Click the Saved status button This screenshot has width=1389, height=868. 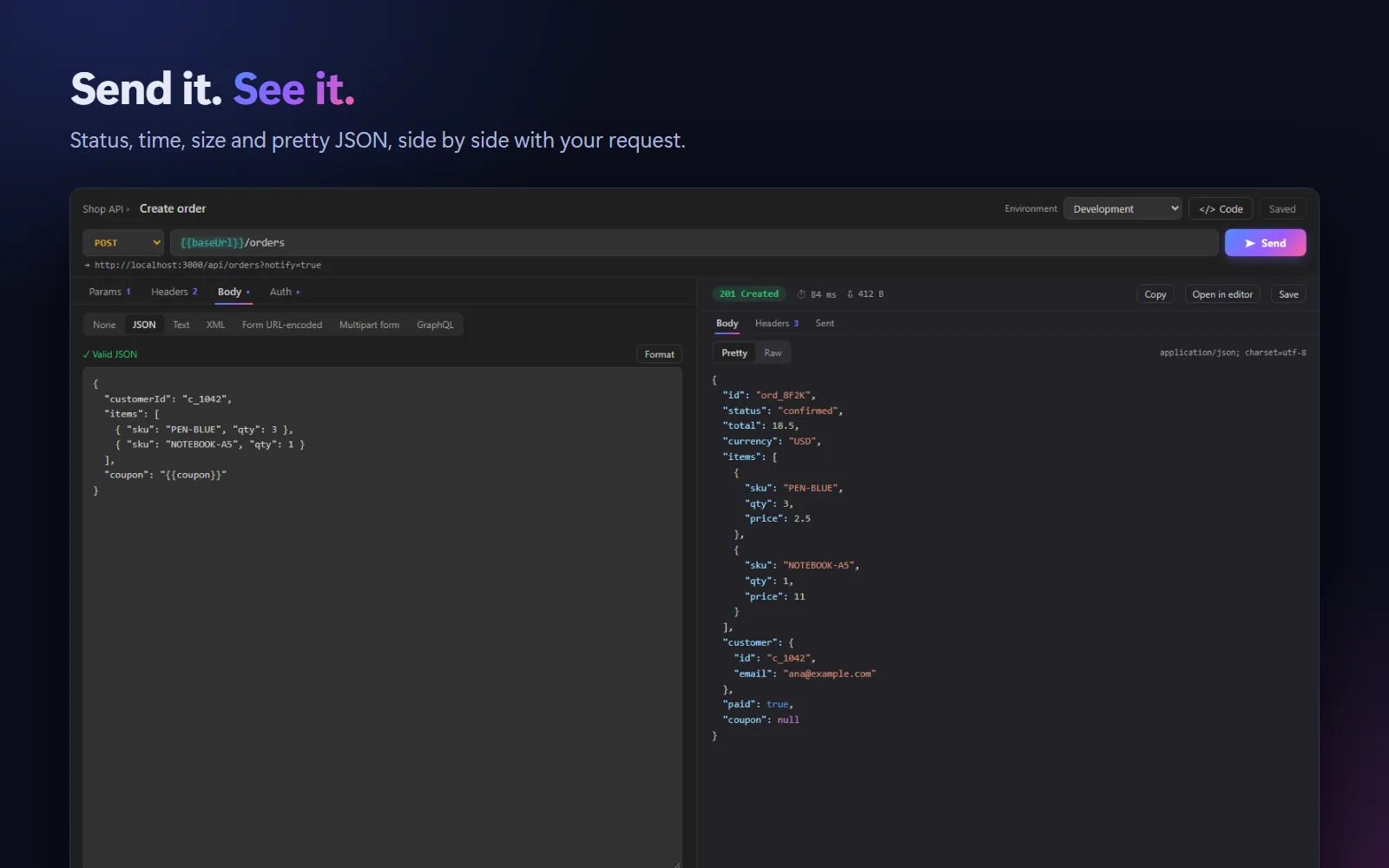click(x=1282, y=209)
